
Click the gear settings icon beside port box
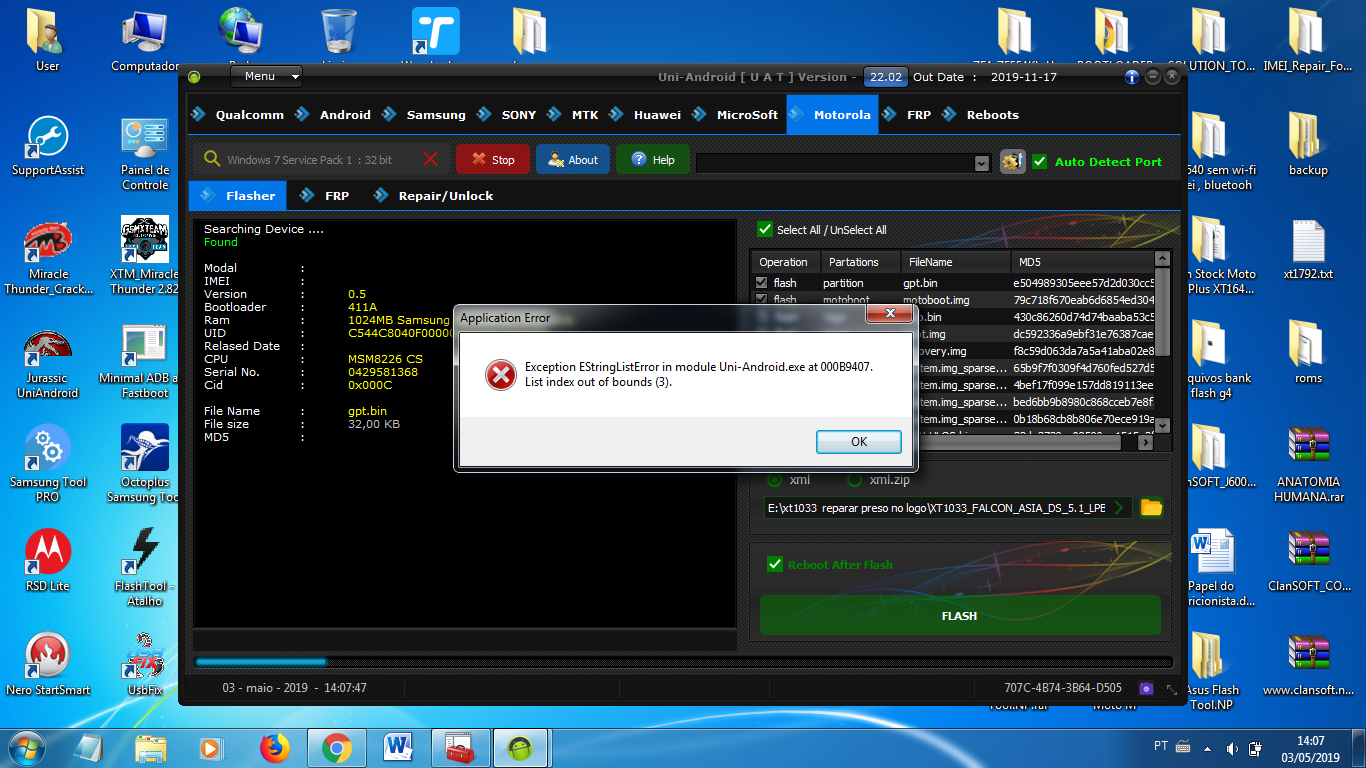pyautogui.click(x=1013, y=161)
